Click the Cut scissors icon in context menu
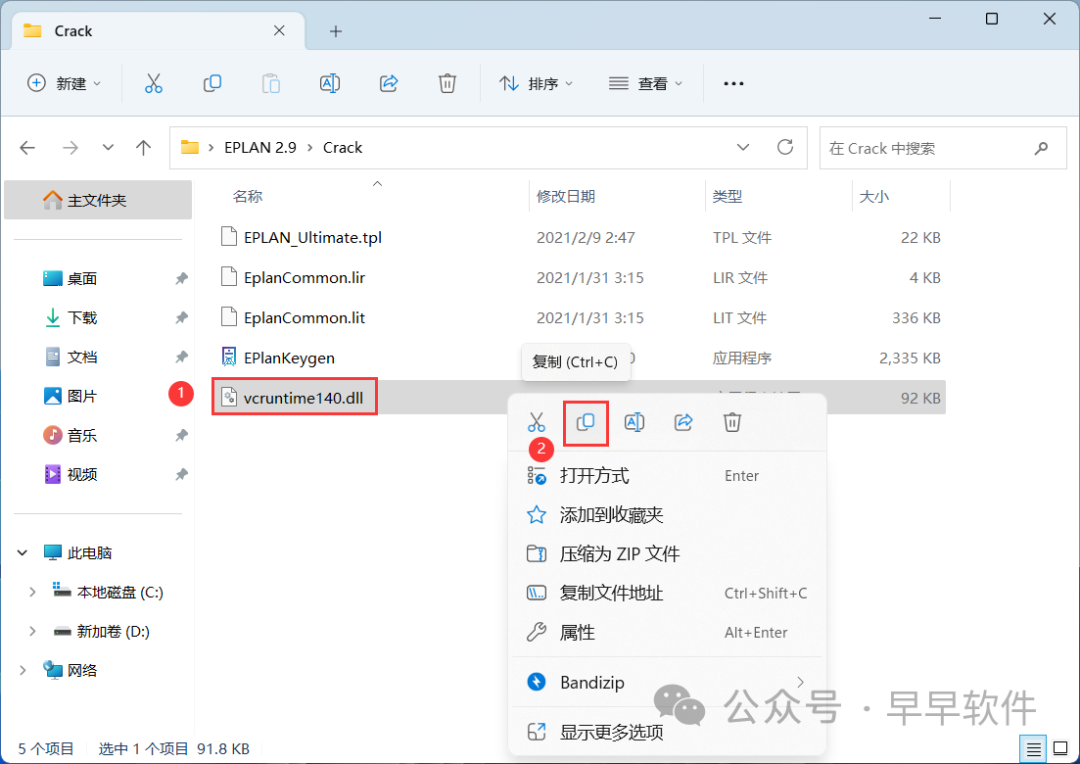The height and width of the screenshot is (764, 1080). 537,422
